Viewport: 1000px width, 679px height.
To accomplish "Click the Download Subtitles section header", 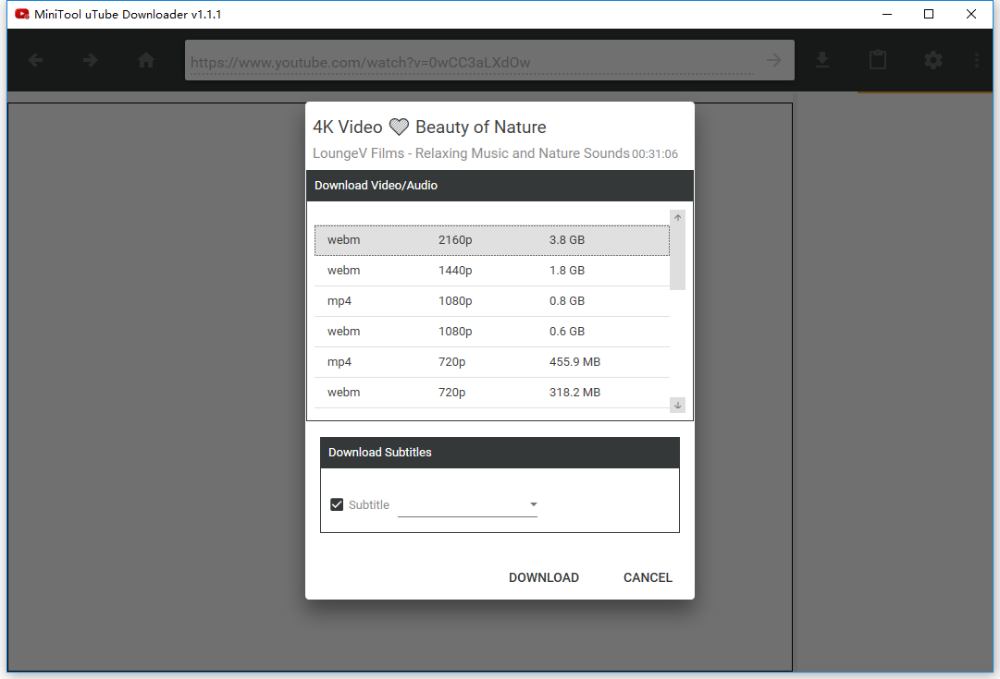I will point(500,453).
